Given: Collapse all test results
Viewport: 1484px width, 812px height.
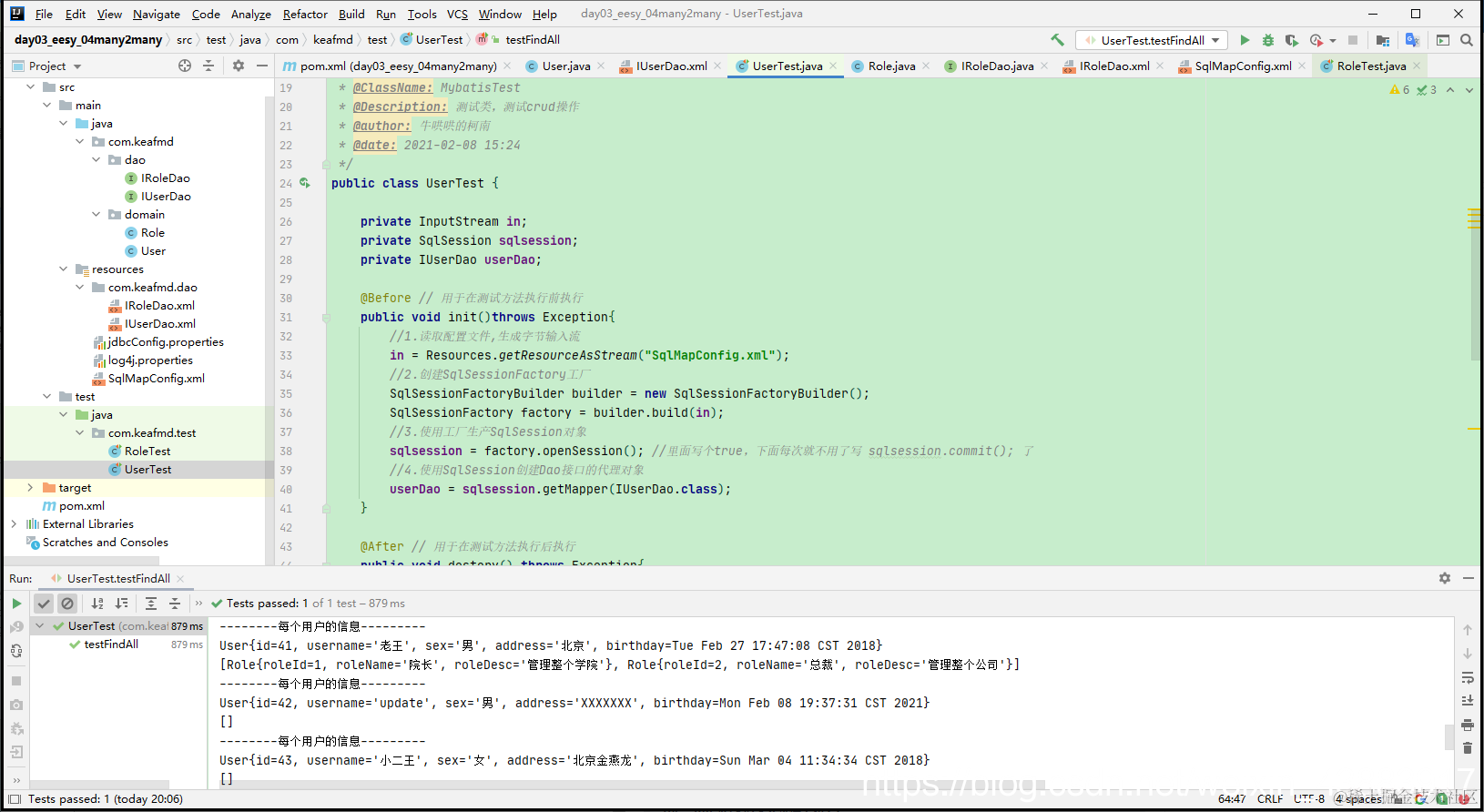Looking at the screenshot, I should [x=175, y=603].
